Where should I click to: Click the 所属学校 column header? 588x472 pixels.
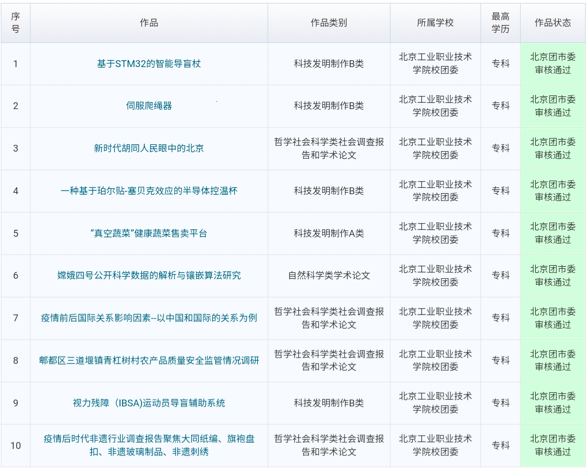click(x=435, y=23)
